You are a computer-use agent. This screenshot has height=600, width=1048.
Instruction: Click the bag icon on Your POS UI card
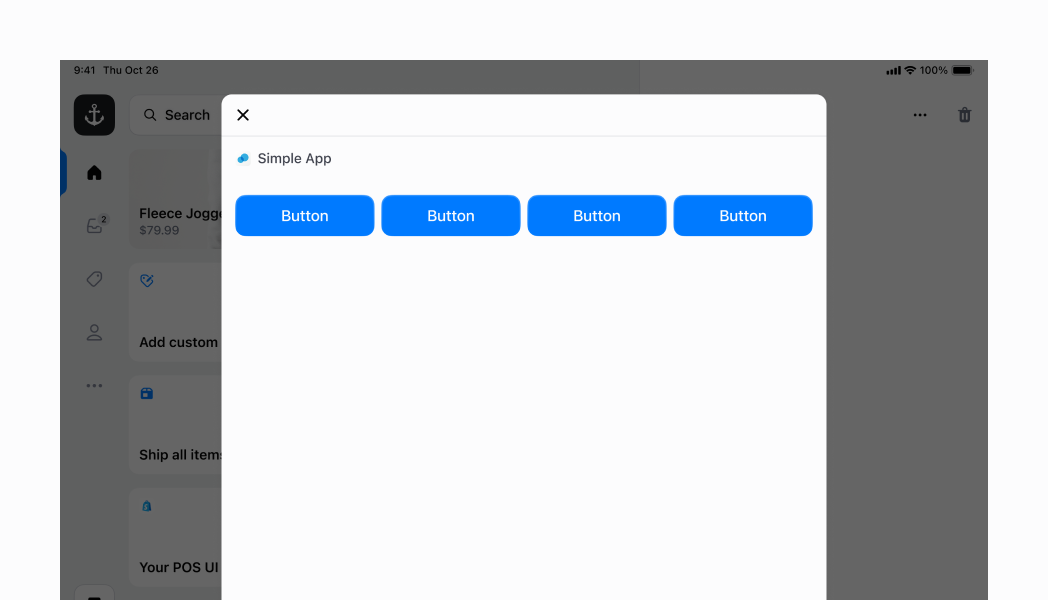[x=147, y=506]
